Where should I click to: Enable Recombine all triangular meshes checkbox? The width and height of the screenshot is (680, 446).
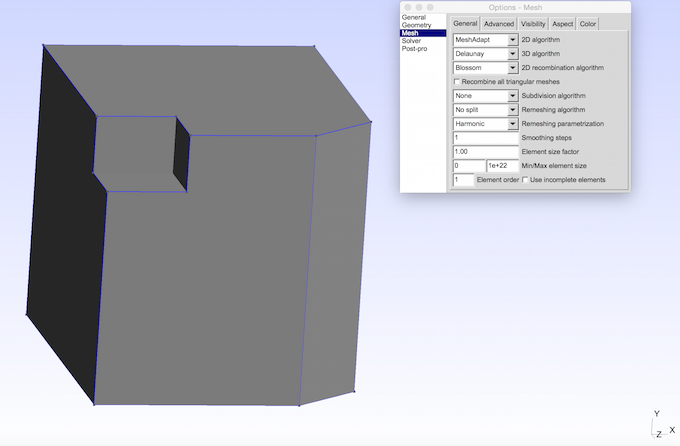pyautogui.click(x=458, y=82)
